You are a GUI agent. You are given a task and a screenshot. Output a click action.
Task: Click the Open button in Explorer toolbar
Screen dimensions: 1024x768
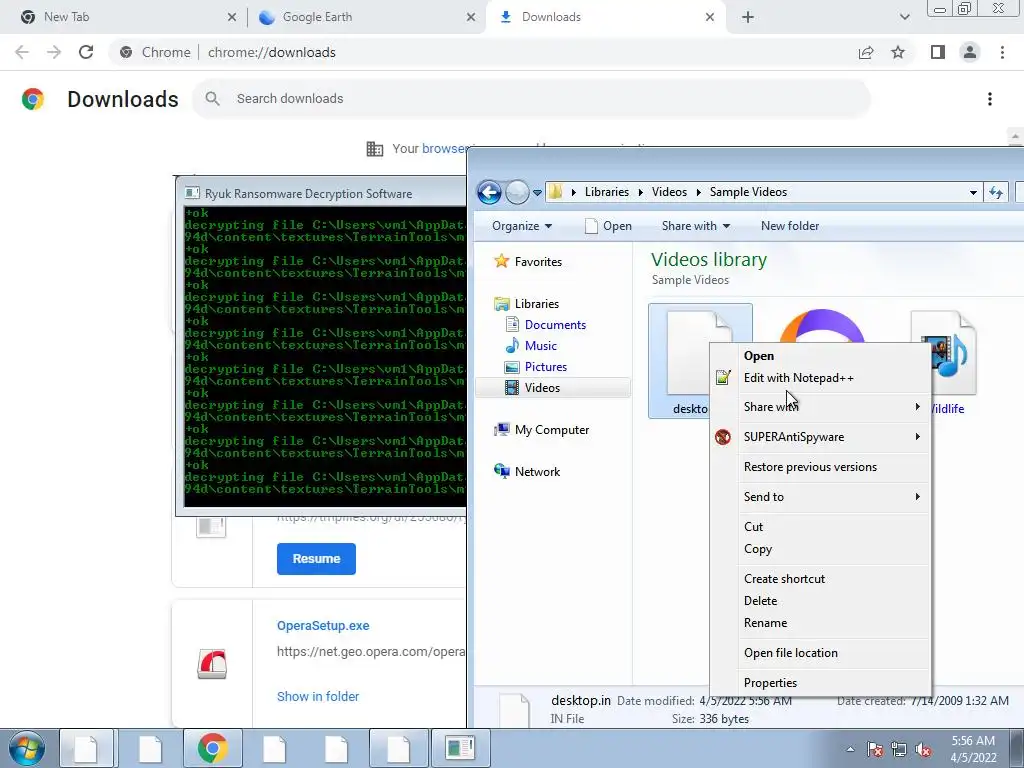(608, 226)
